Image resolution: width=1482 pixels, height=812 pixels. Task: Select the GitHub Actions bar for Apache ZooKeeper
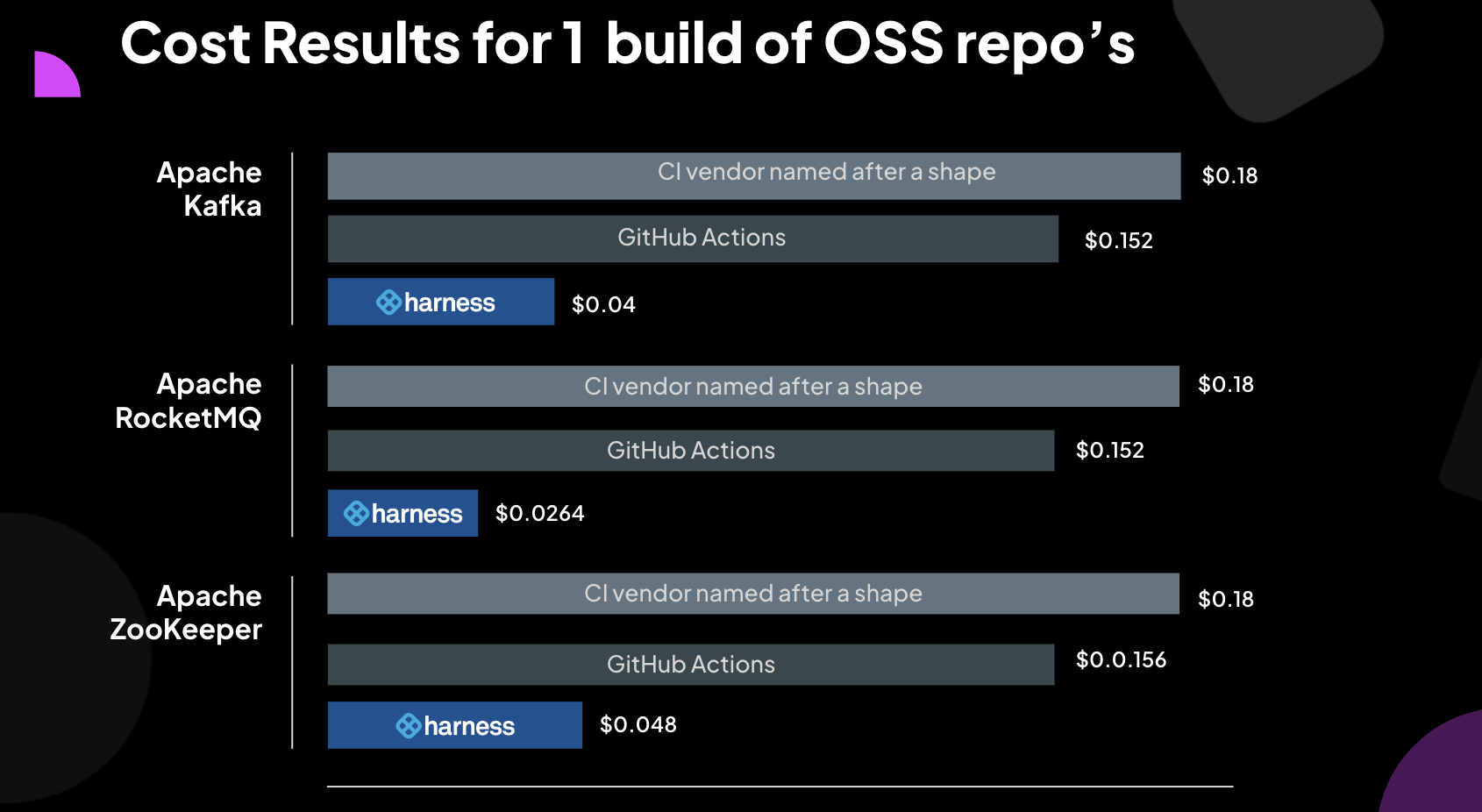tap(690, 665)
